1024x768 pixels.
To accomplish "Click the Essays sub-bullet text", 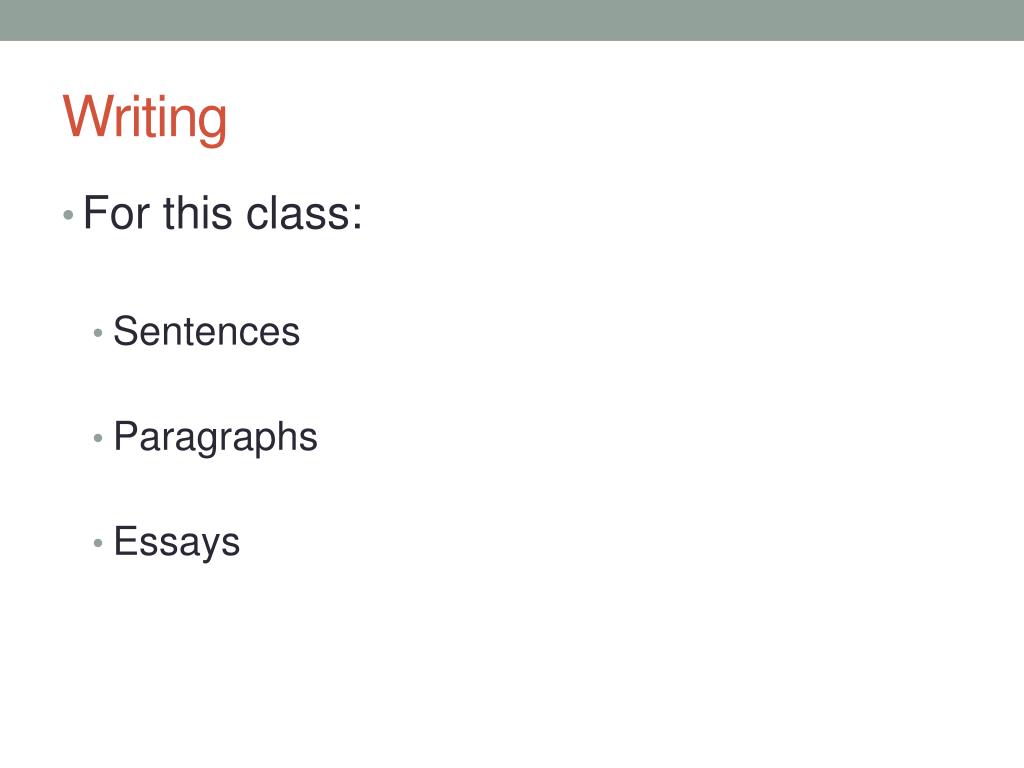I will click(x=177, y=542).
